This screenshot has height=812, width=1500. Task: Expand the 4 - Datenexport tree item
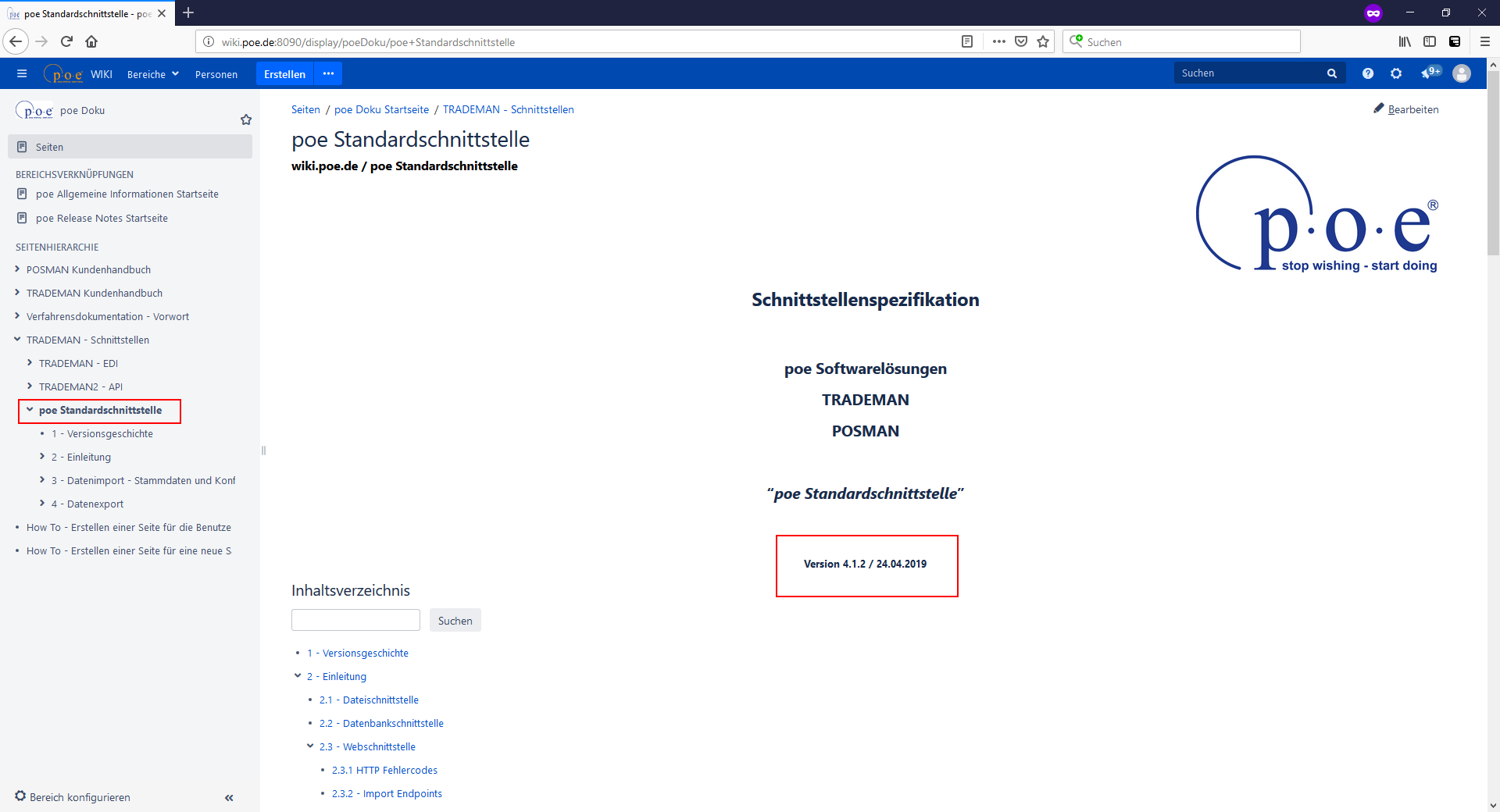coord(42,504)
